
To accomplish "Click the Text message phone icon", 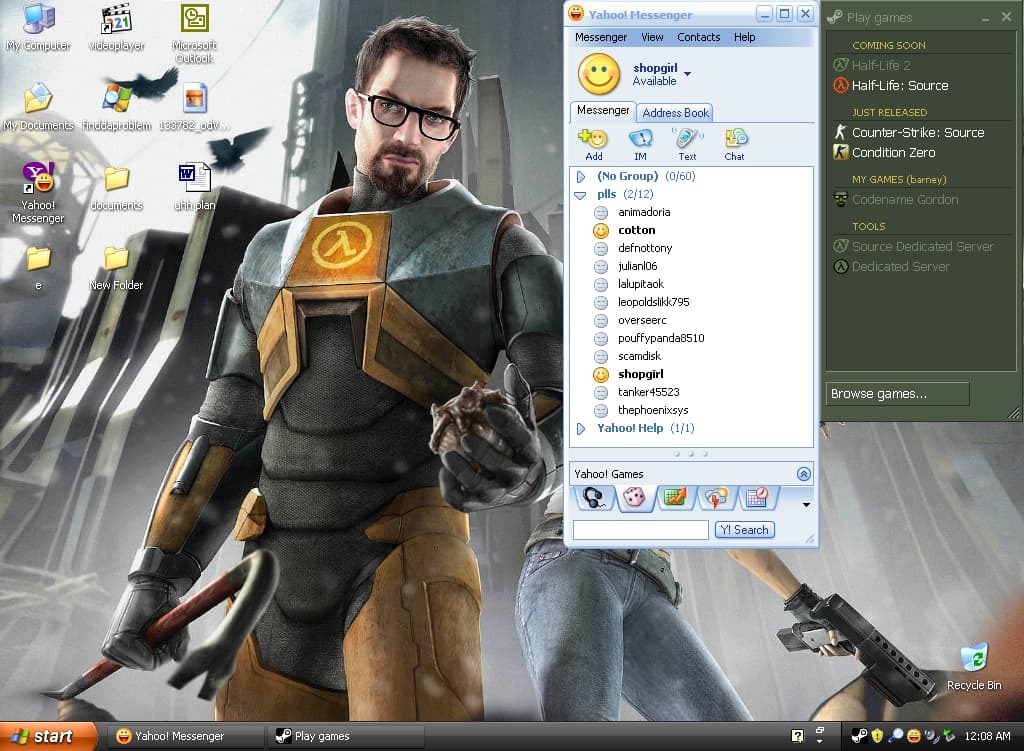I will (x=687, y=139).
